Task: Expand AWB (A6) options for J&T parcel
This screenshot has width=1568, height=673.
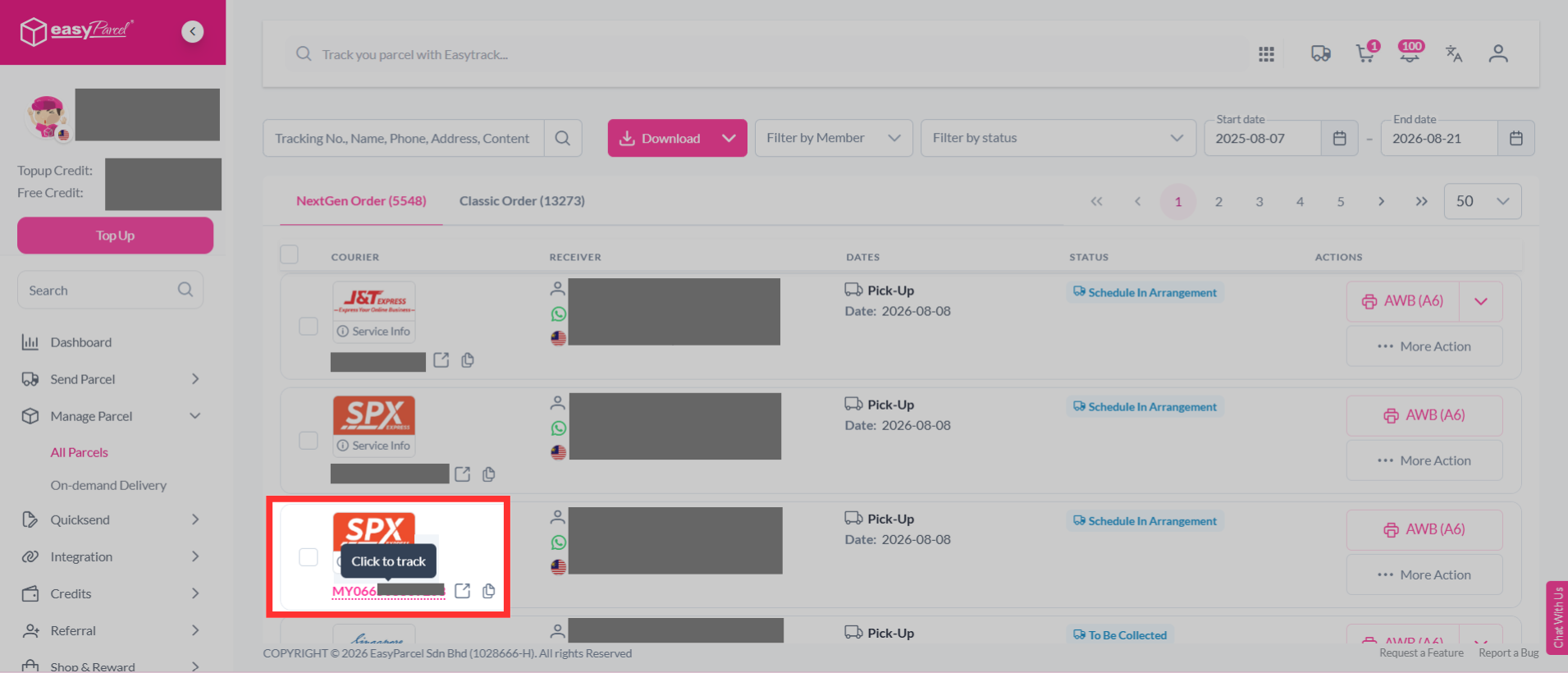Action: (1481, 301)
